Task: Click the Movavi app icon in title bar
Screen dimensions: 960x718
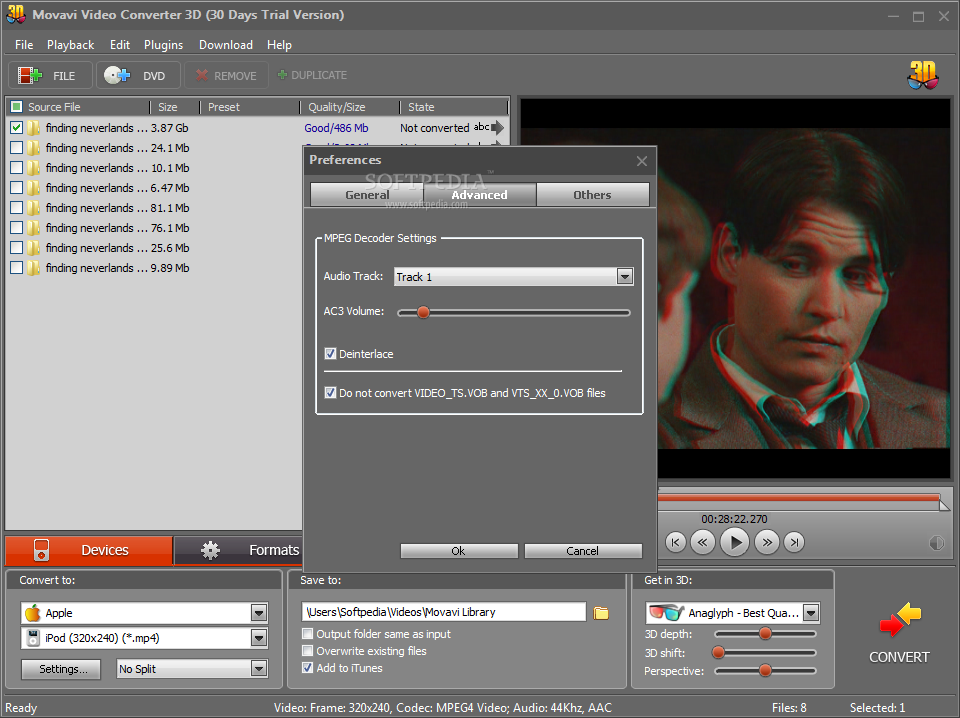Action: pos(15,14)
